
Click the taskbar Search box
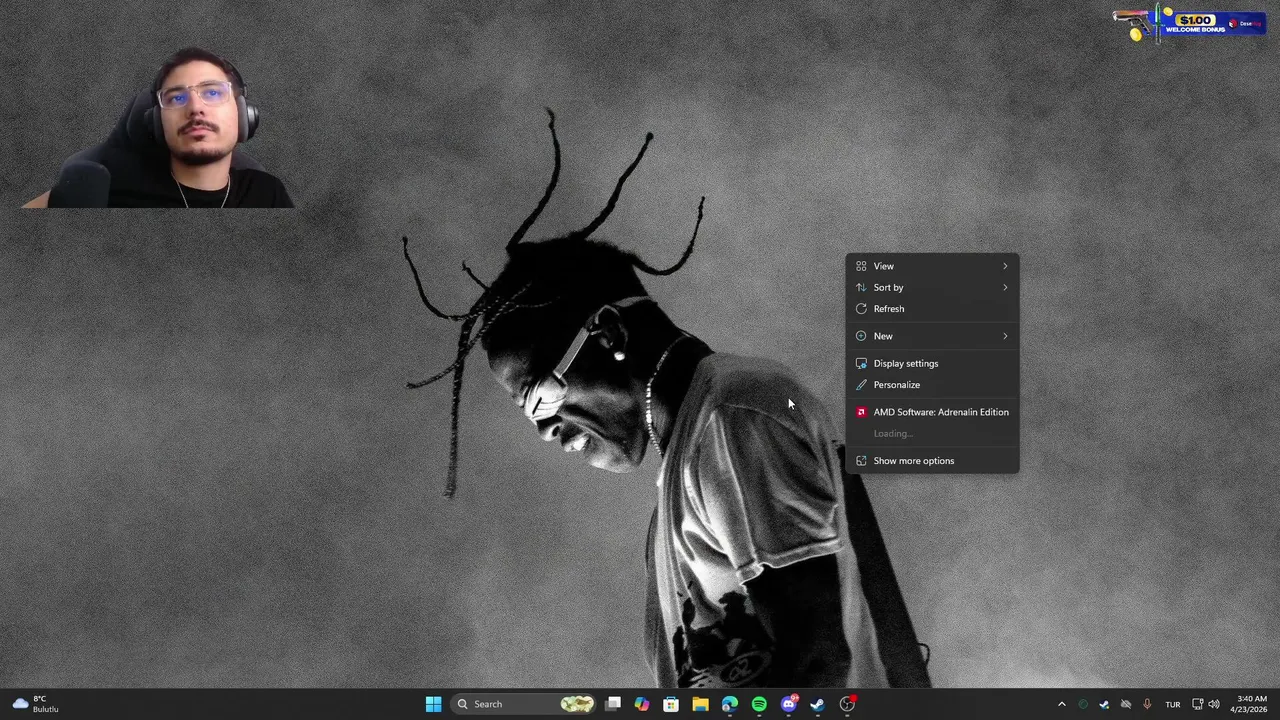coord(524,704)
